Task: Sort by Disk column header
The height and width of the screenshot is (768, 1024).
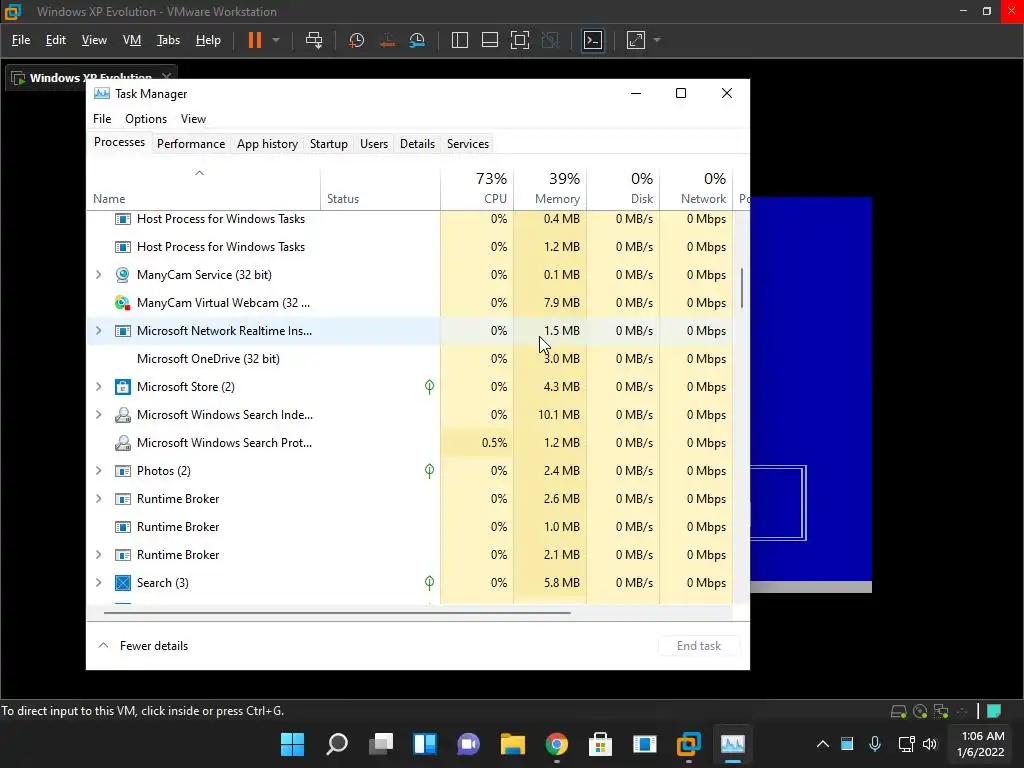Action: point(624,188)
